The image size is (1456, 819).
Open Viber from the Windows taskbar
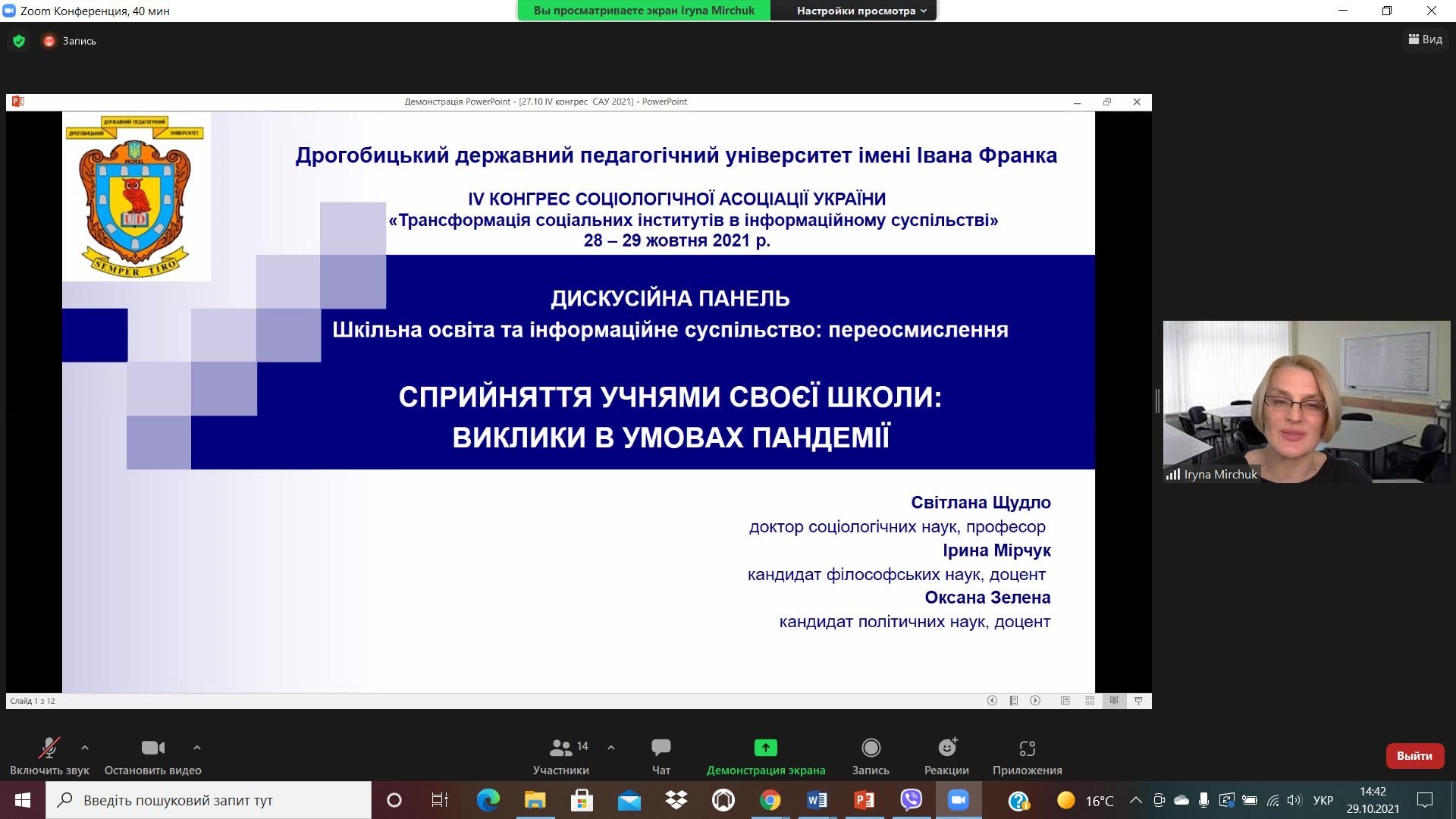(911, 800)
